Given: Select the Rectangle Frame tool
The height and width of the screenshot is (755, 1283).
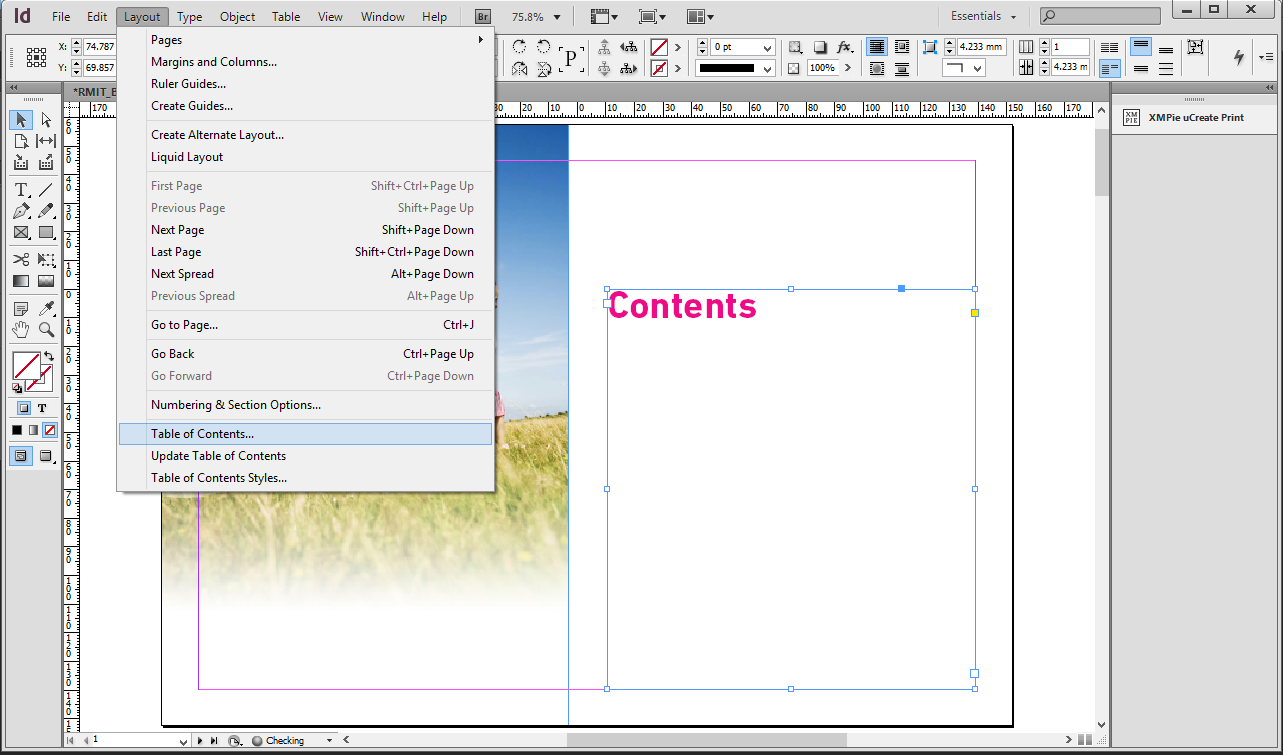Looking at the screenshot, I should tap(21, 233).
